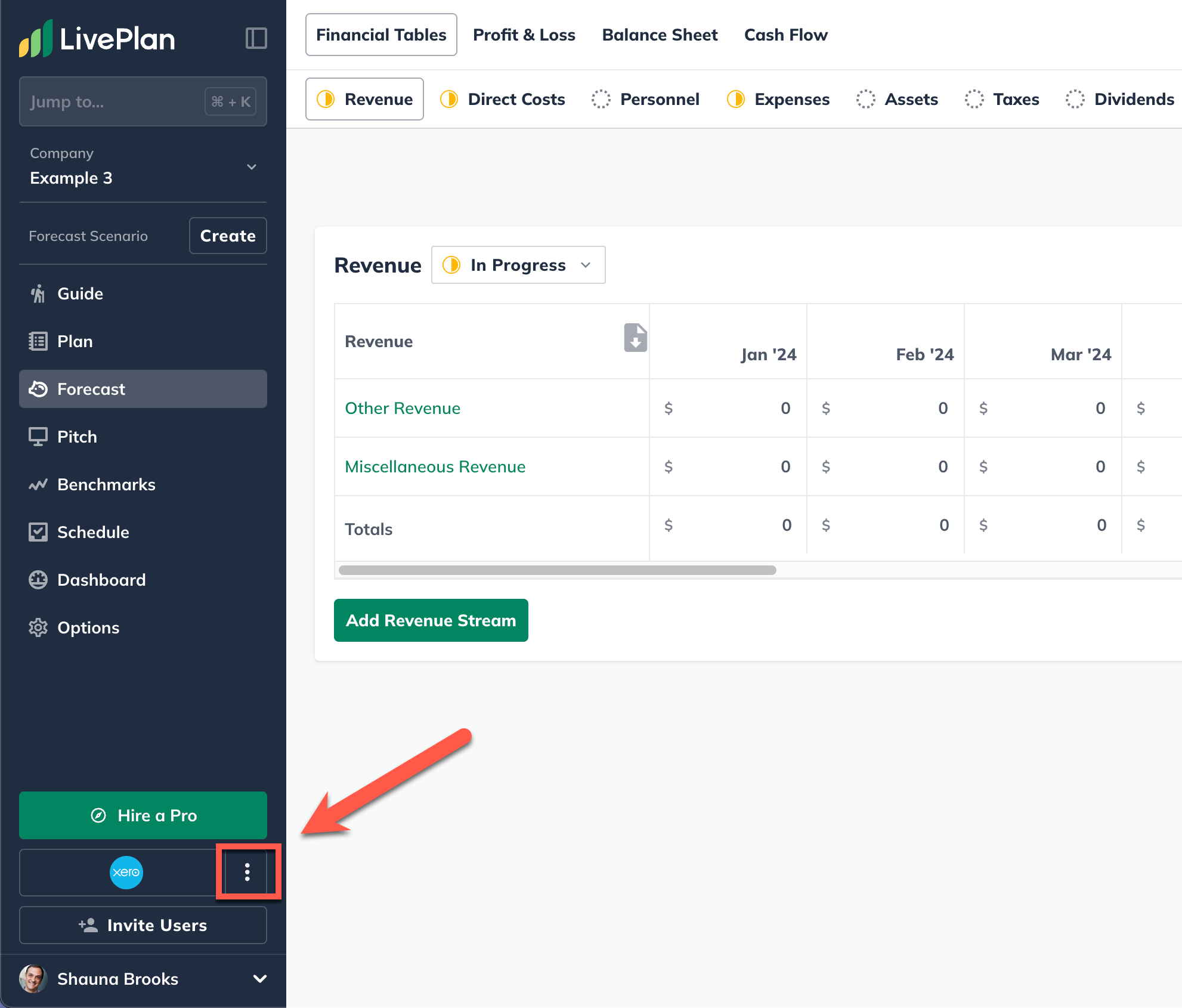Click the Pitch presentation icon
1182x1008 pixels.
(38, 437)
